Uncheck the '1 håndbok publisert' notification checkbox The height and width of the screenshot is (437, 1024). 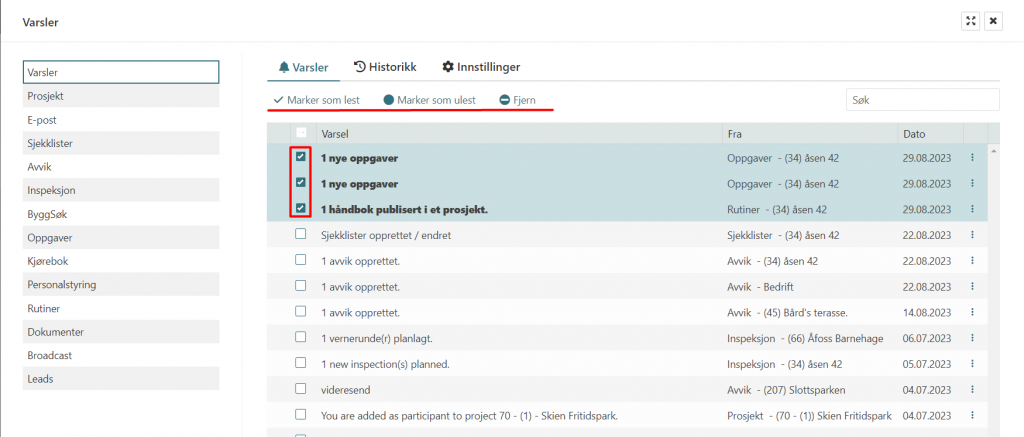[x=301, y=209]
